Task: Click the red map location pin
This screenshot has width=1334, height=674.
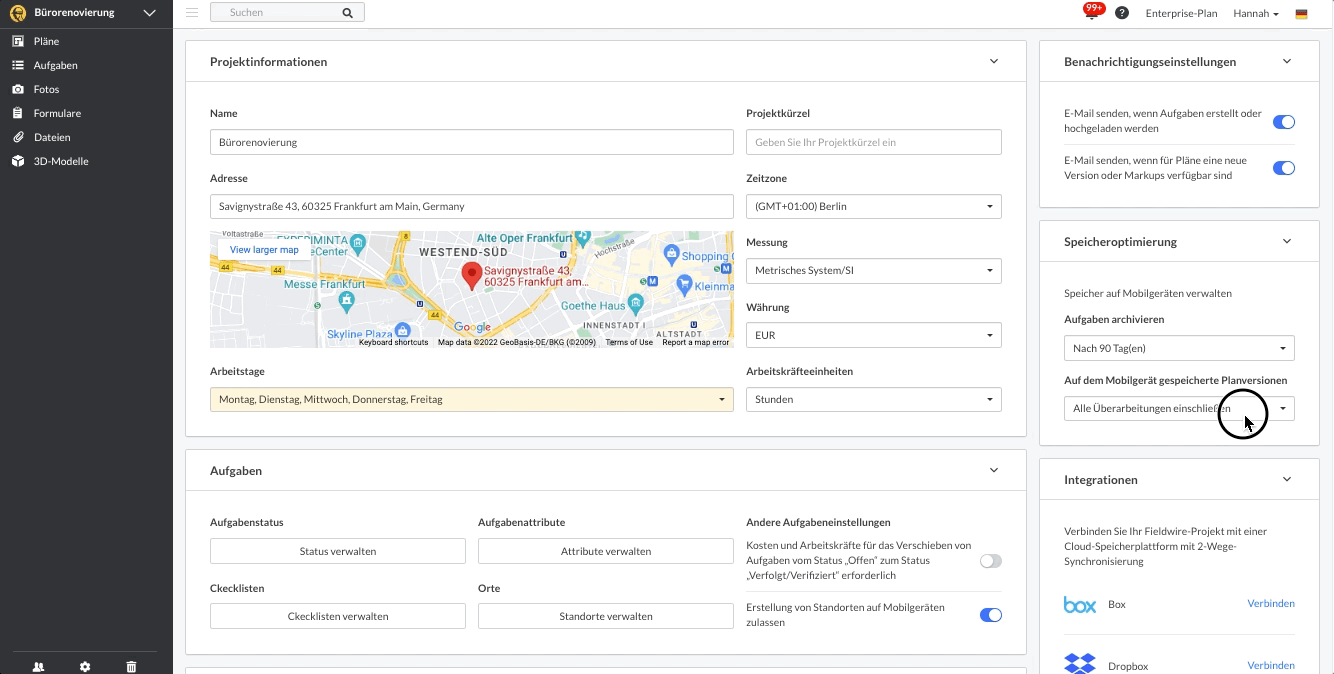Action: (x=471, y=276)
